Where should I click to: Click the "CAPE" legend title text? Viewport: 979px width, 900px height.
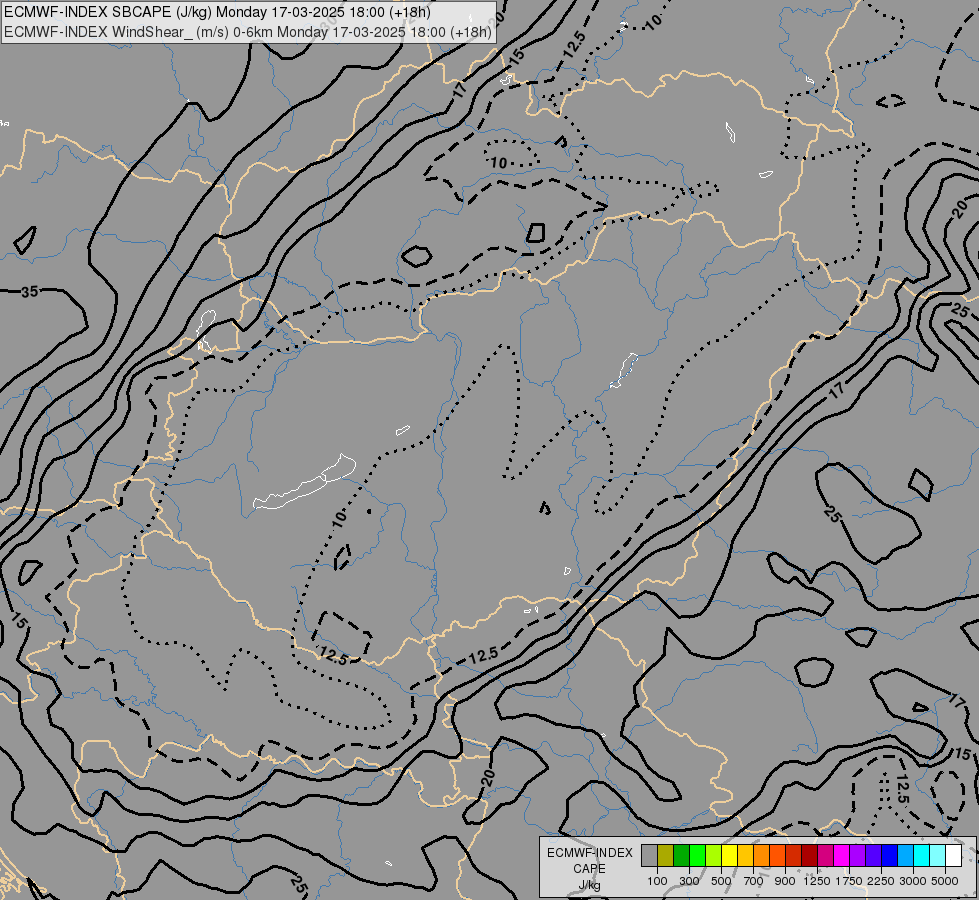click(x=589, y=869)
